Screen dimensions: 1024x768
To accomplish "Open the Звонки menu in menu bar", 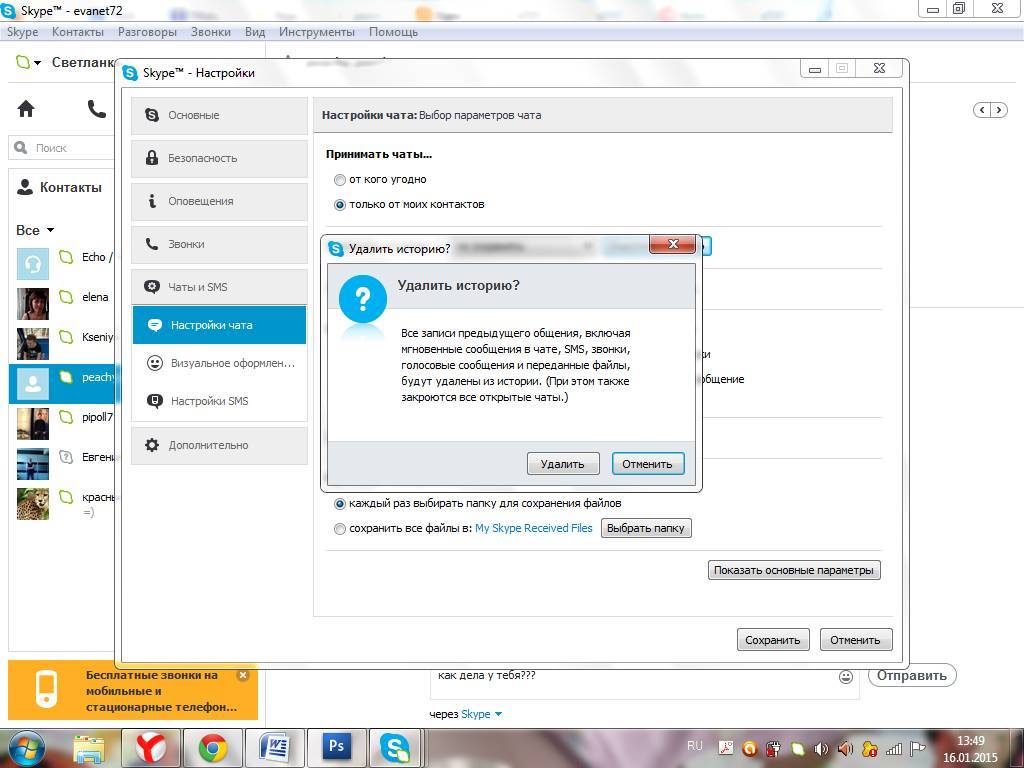I will (211, 32).
